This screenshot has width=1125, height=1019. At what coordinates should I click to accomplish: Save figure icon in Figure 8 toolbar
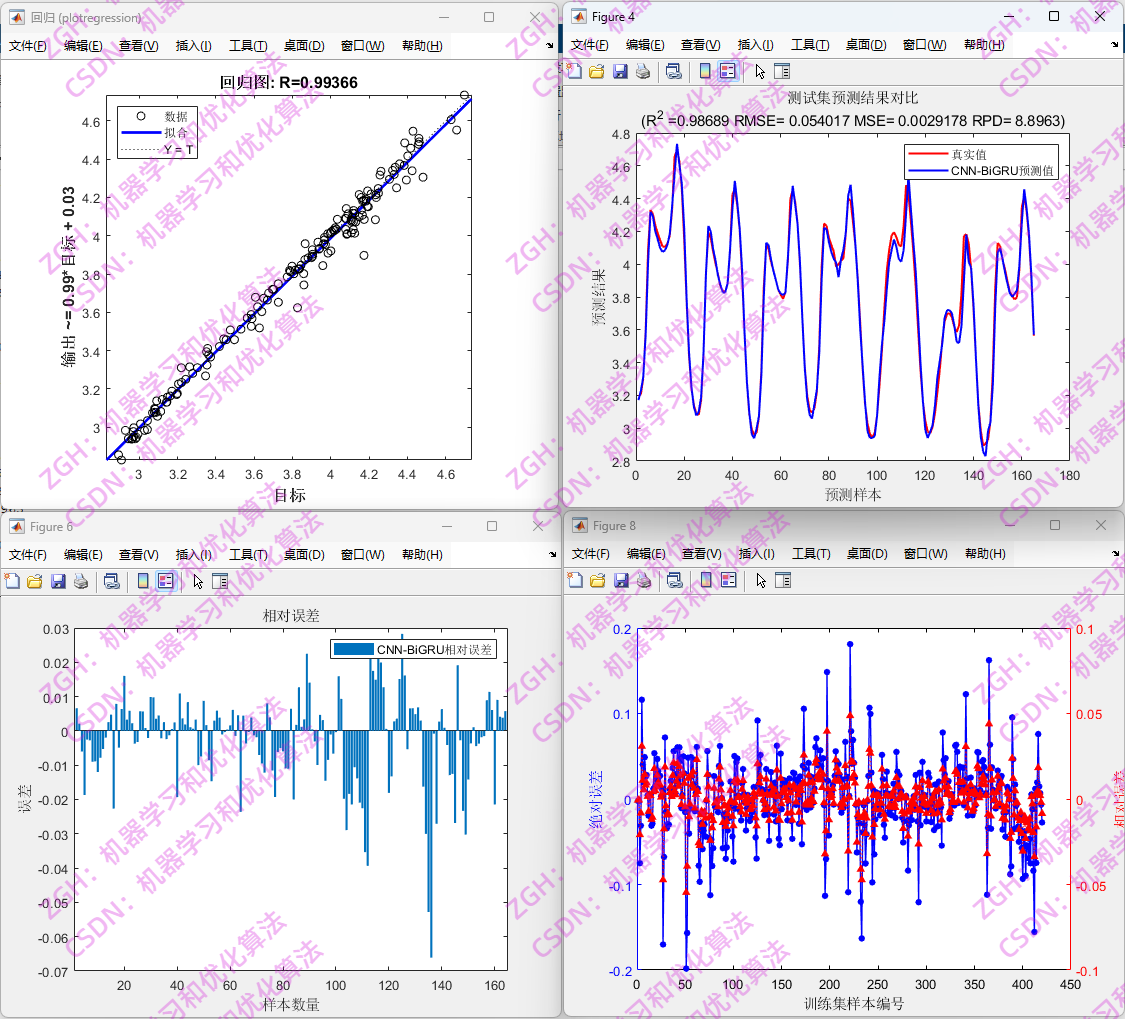click(x=621, y=580)
